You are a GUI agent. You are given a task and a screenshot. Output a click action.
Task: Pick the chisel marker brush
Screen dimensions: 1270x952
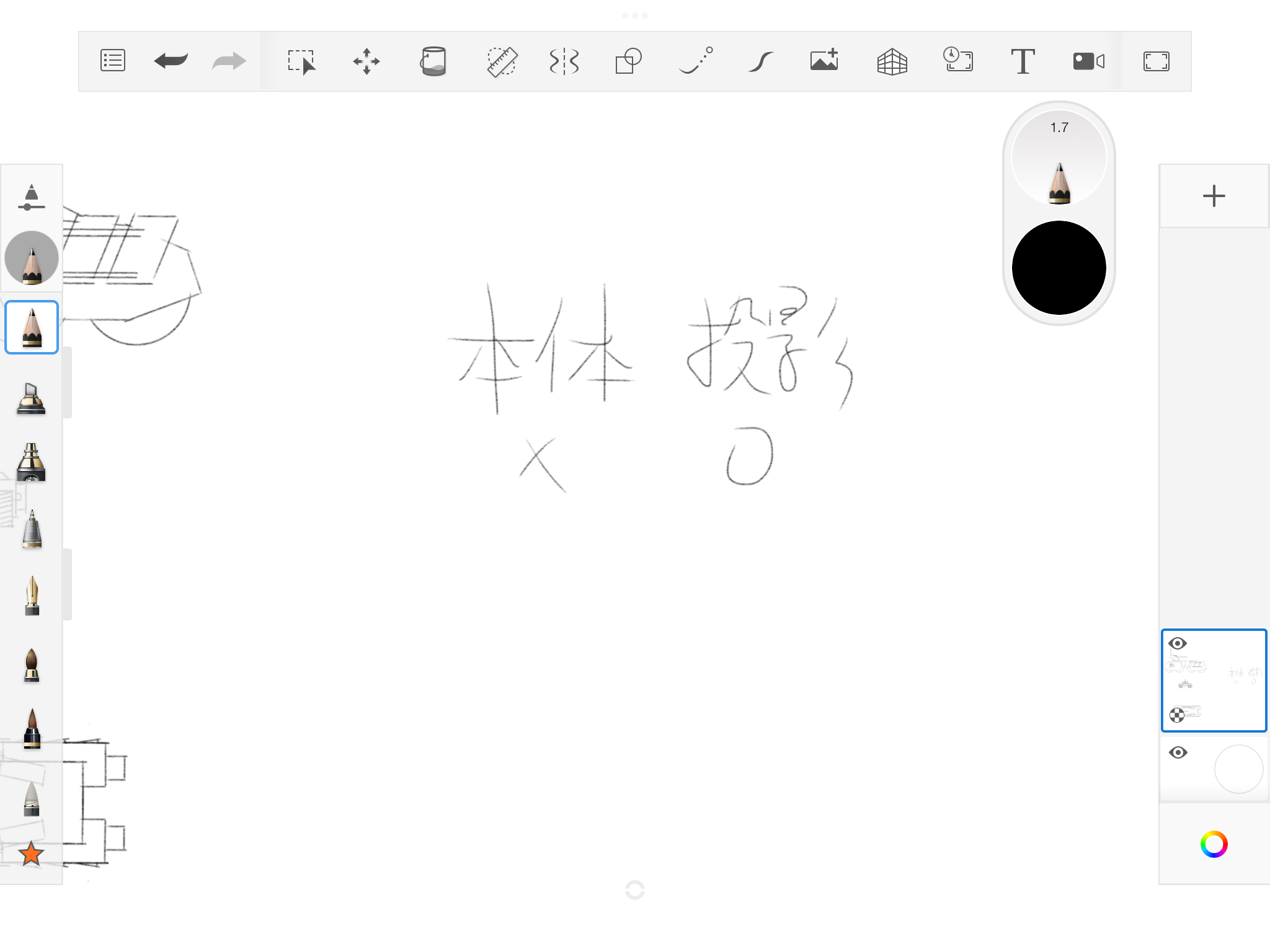click(x=31, y=398)
